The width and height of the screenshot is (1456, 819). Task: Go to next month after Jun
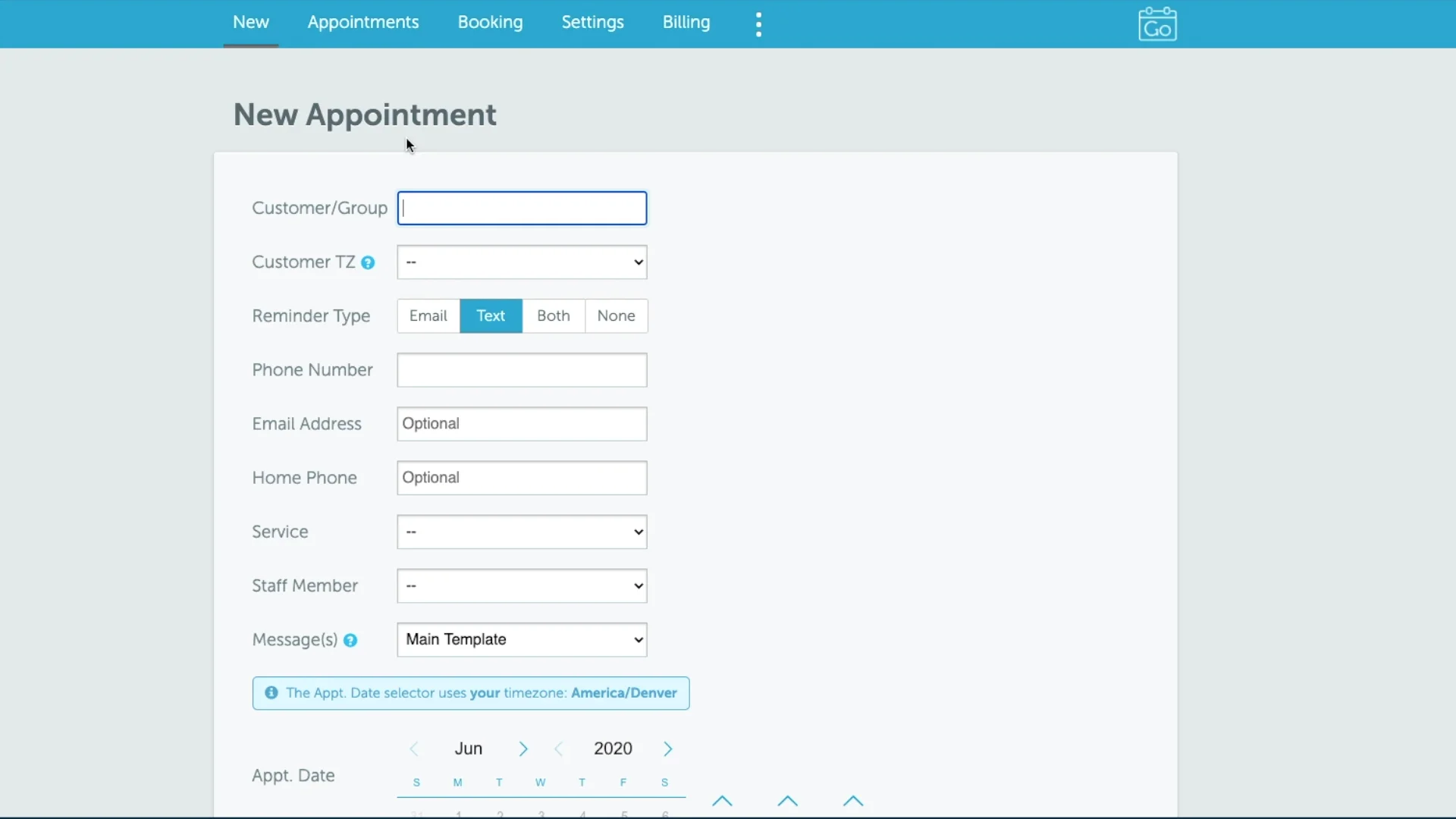(x=523, y=749)
